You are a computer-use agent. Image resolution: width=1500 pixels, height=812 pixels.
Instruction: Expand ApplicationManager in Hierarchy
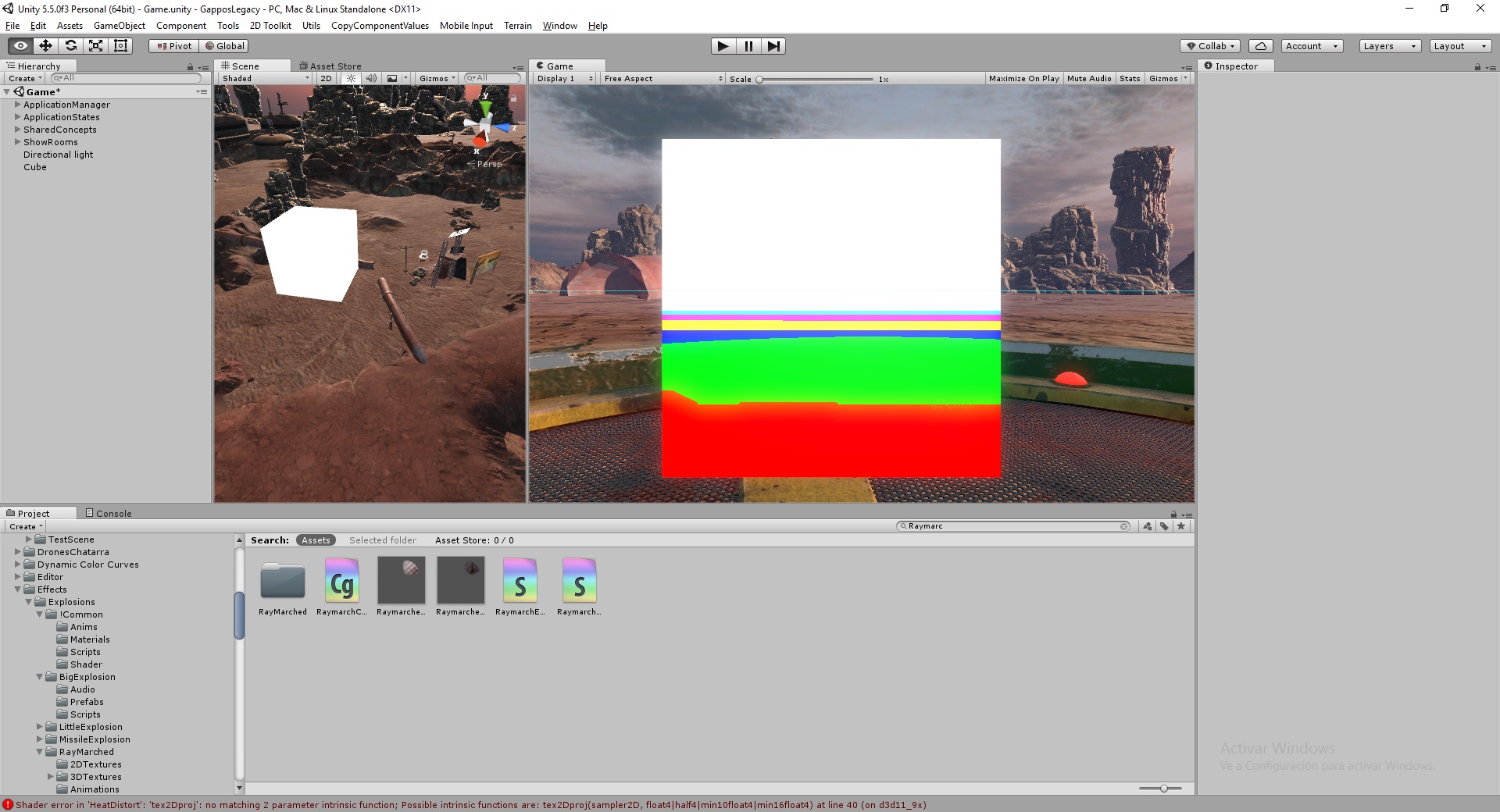pyautogui.click(x=17, y=105)
